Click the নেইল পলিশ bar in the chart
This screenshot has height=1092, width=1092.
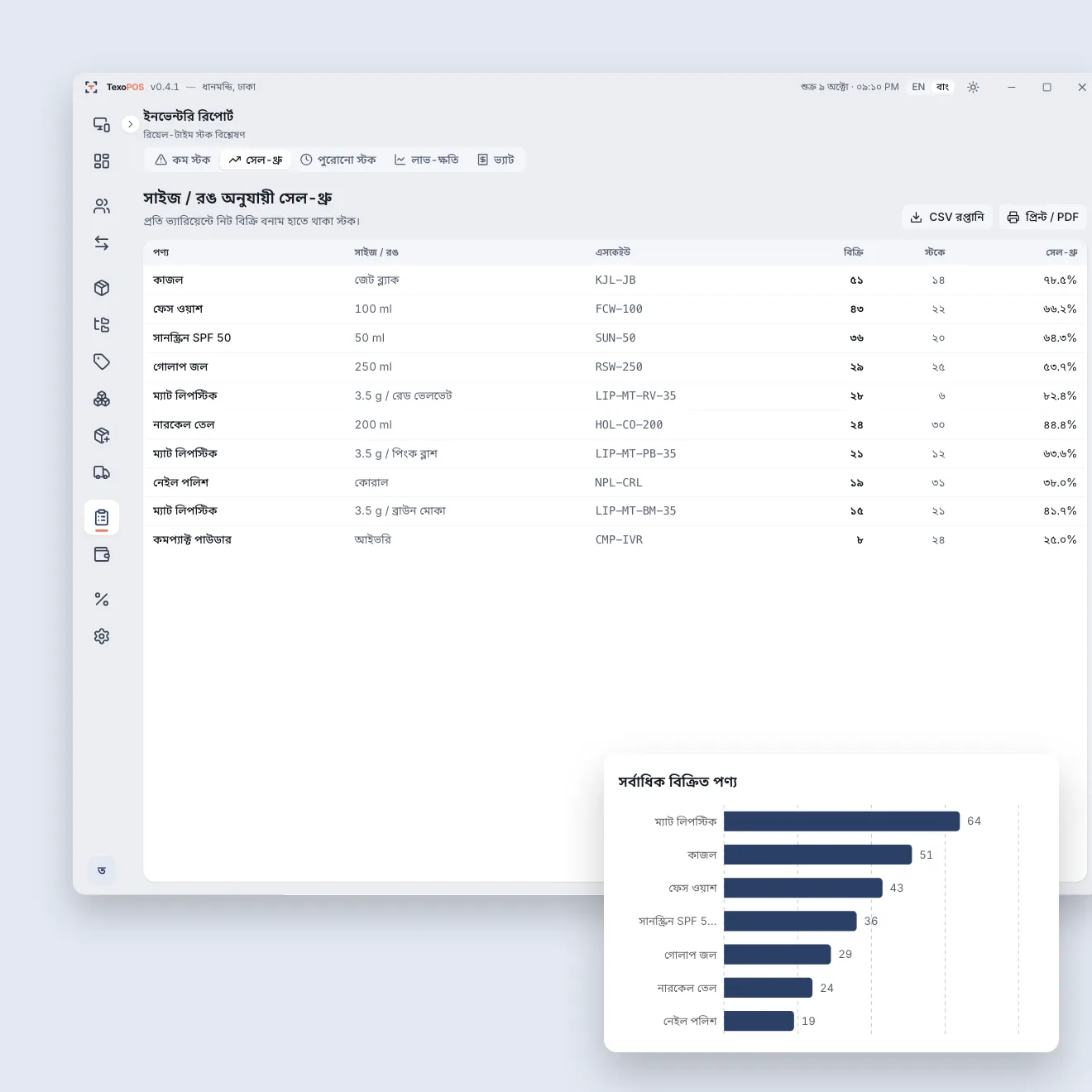tap(759, 1021)
